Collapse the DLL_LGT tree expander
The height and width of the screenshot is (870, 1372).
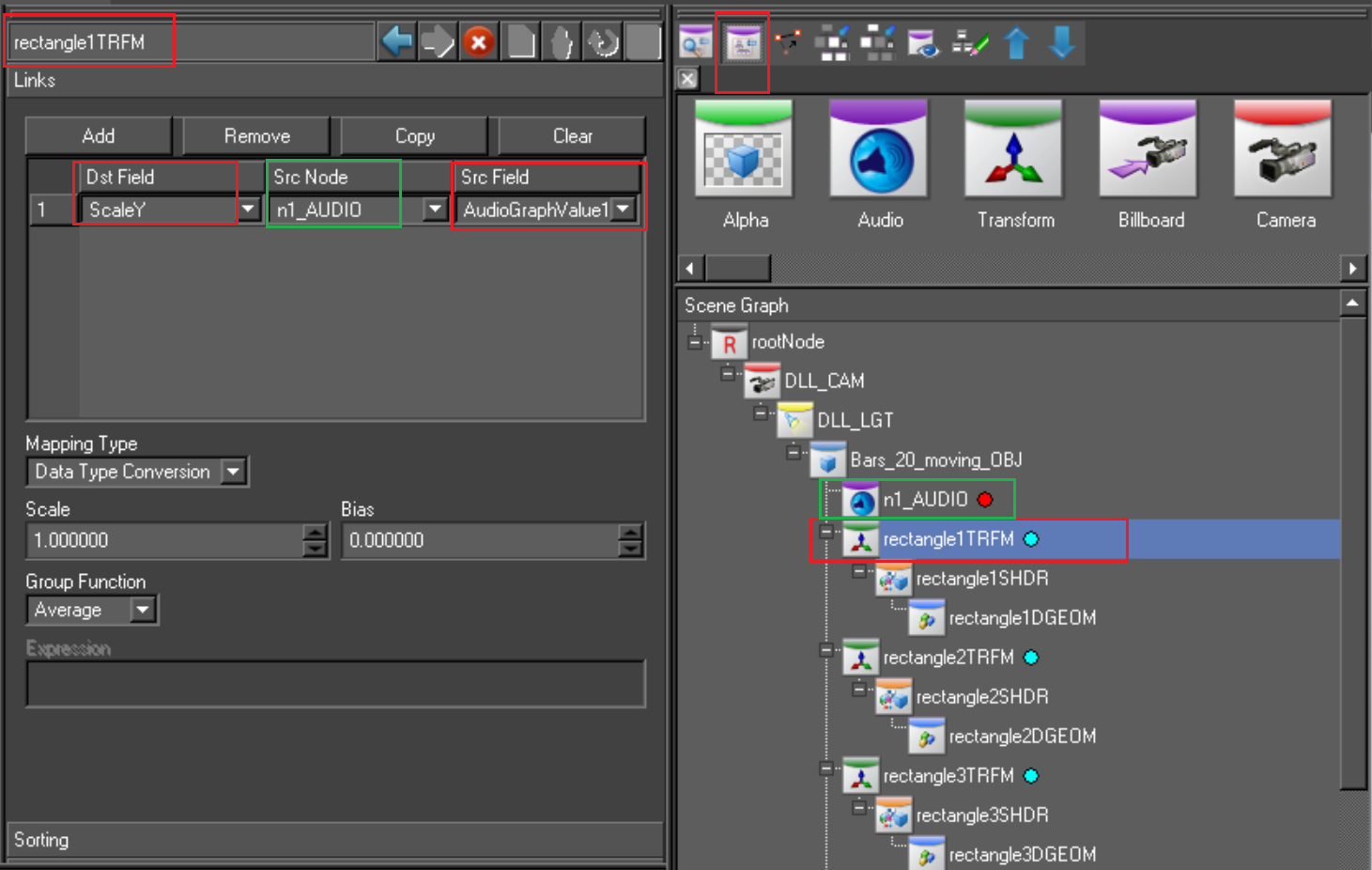pyautogui.click(x=761, y=413)
